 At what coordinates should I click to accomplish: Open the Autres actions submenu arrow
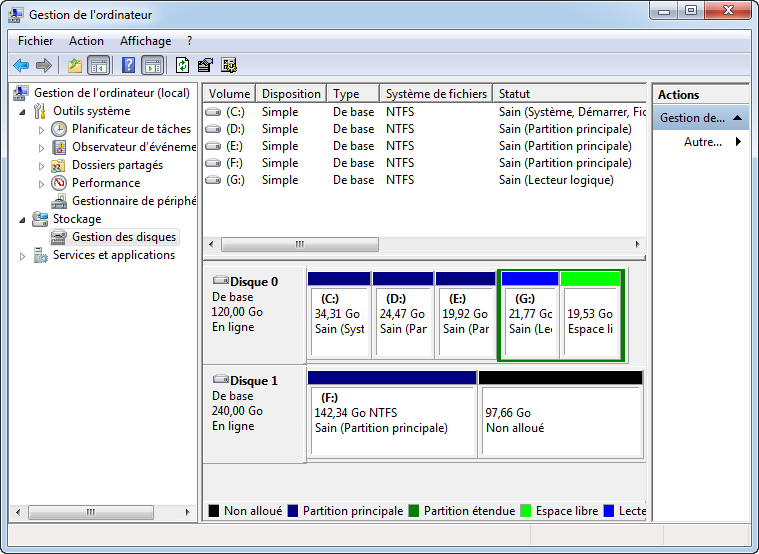(x=738, y=142)
